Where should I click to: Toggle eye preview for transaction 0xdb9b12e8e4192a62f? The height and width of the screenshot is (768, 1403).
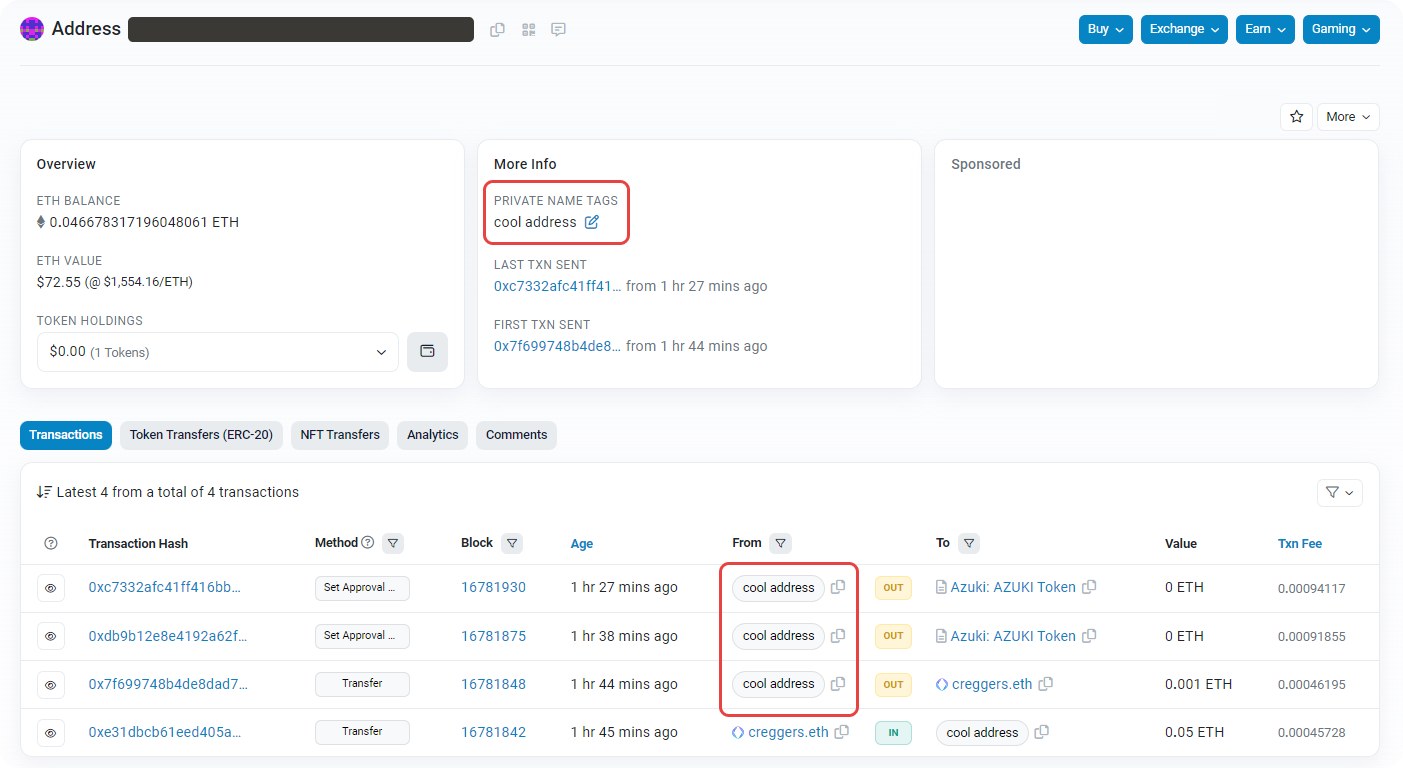(51, 636)
